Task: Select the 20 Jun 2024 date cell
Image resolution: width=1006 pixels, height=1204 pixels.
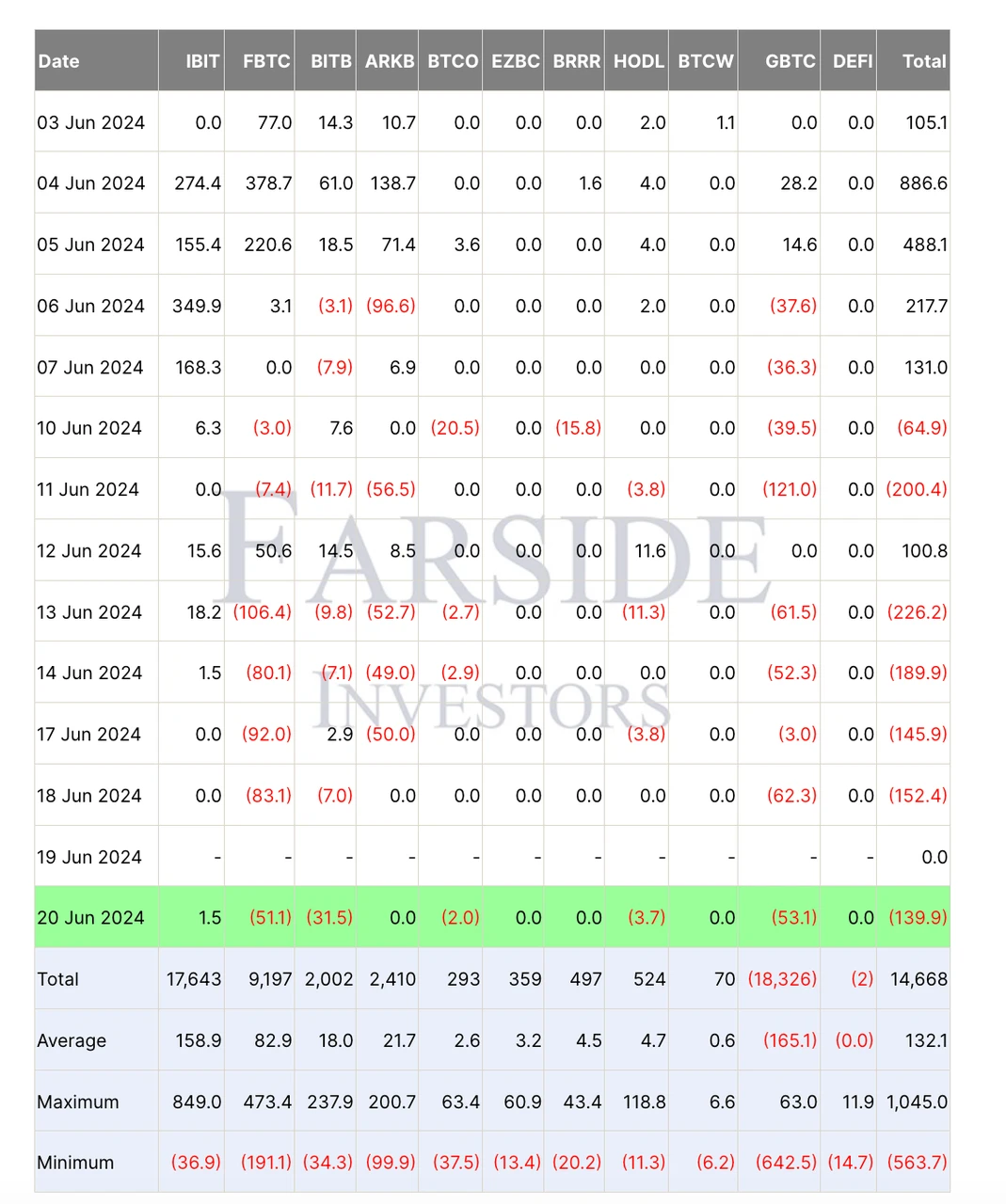Action: tap(90, 918)
